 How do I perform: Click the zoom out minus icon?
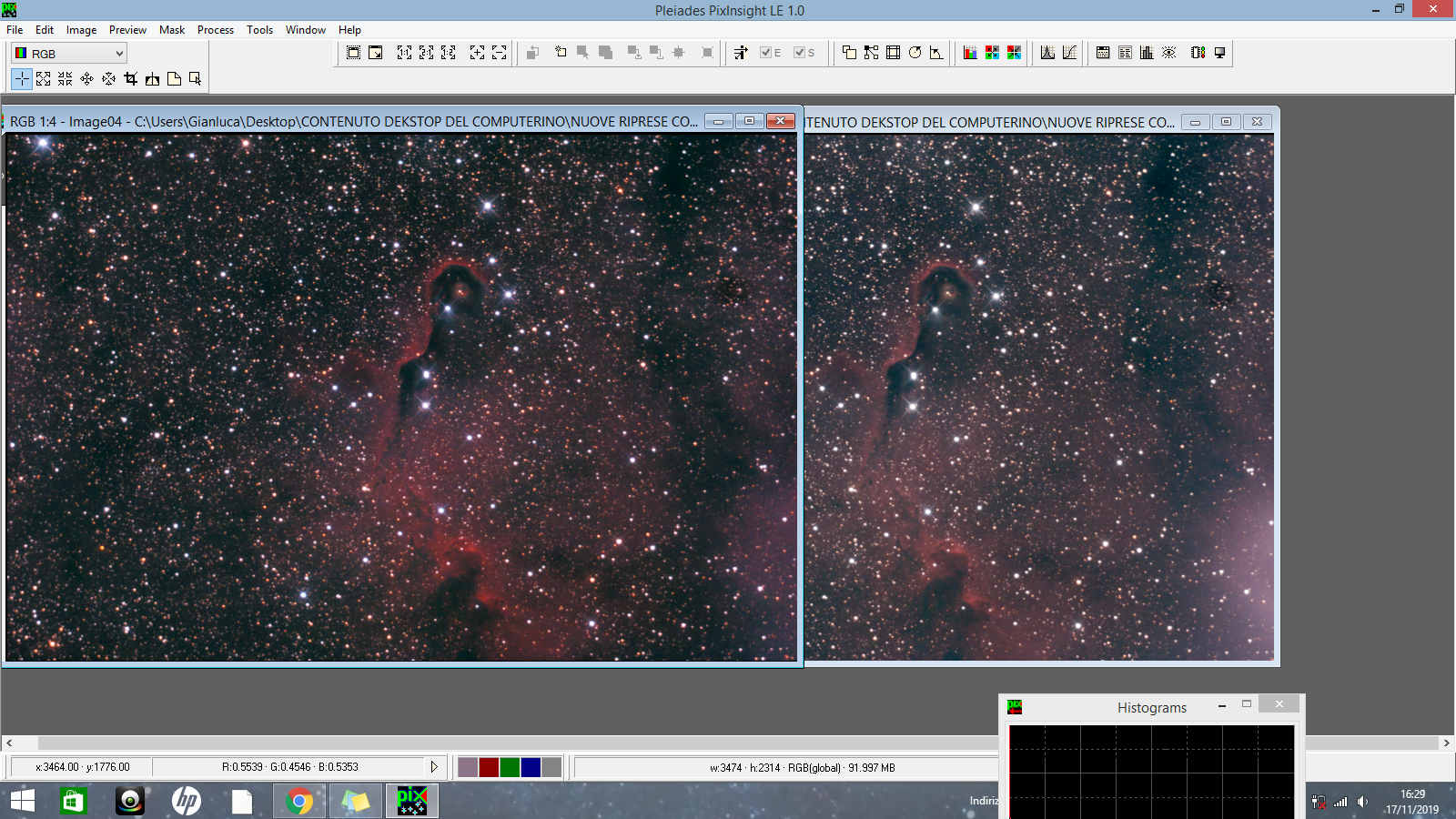(500, 53)
